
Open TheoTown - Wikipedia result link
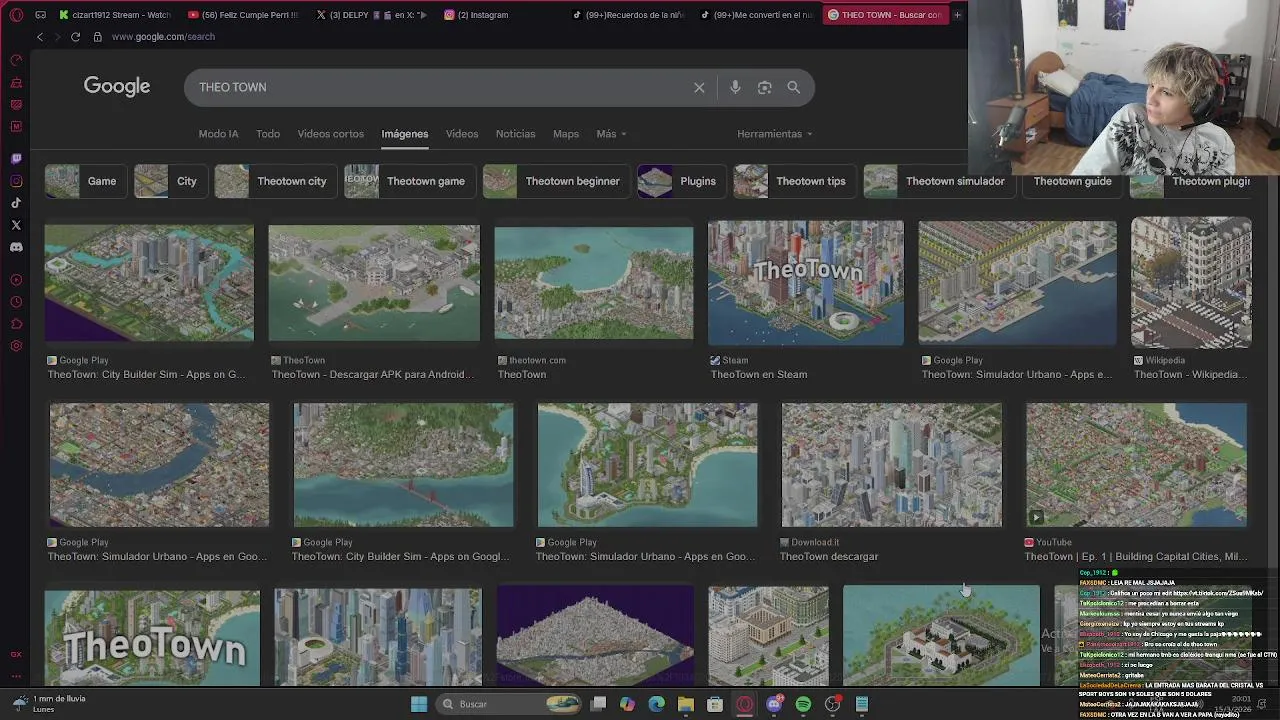click(x=1189, y=375)
